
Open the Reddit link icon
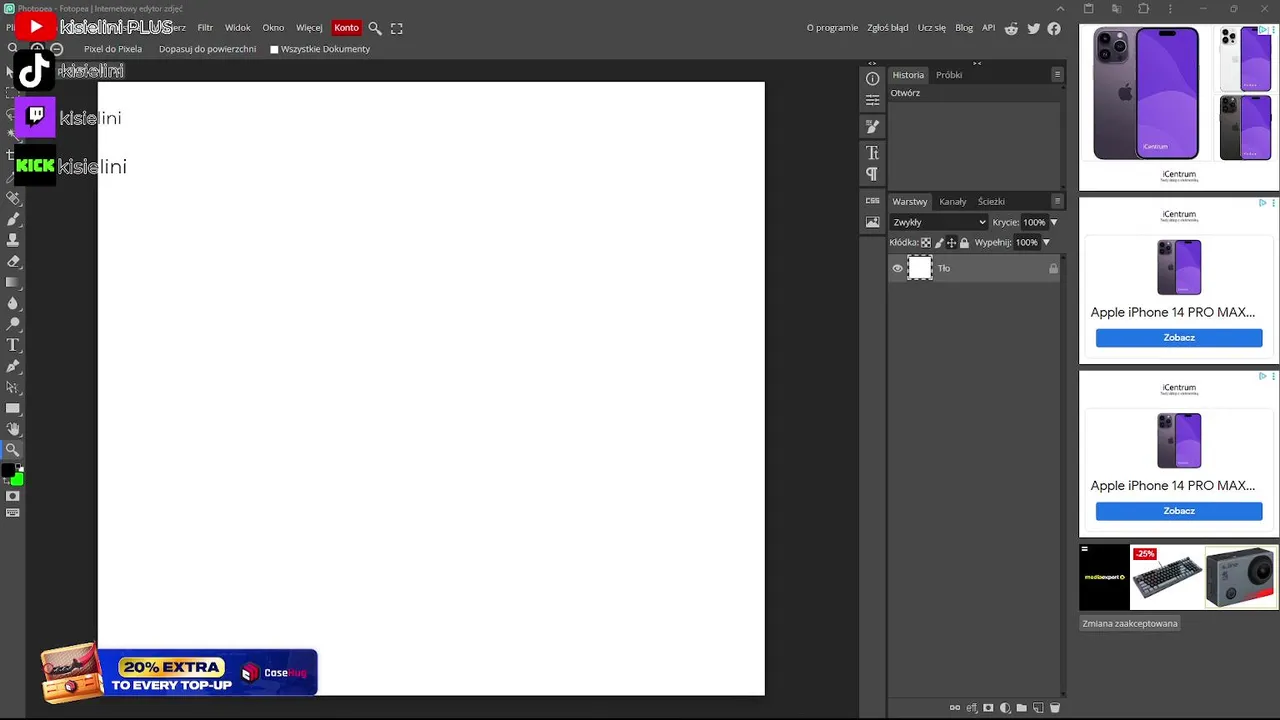click(1012, 28)
